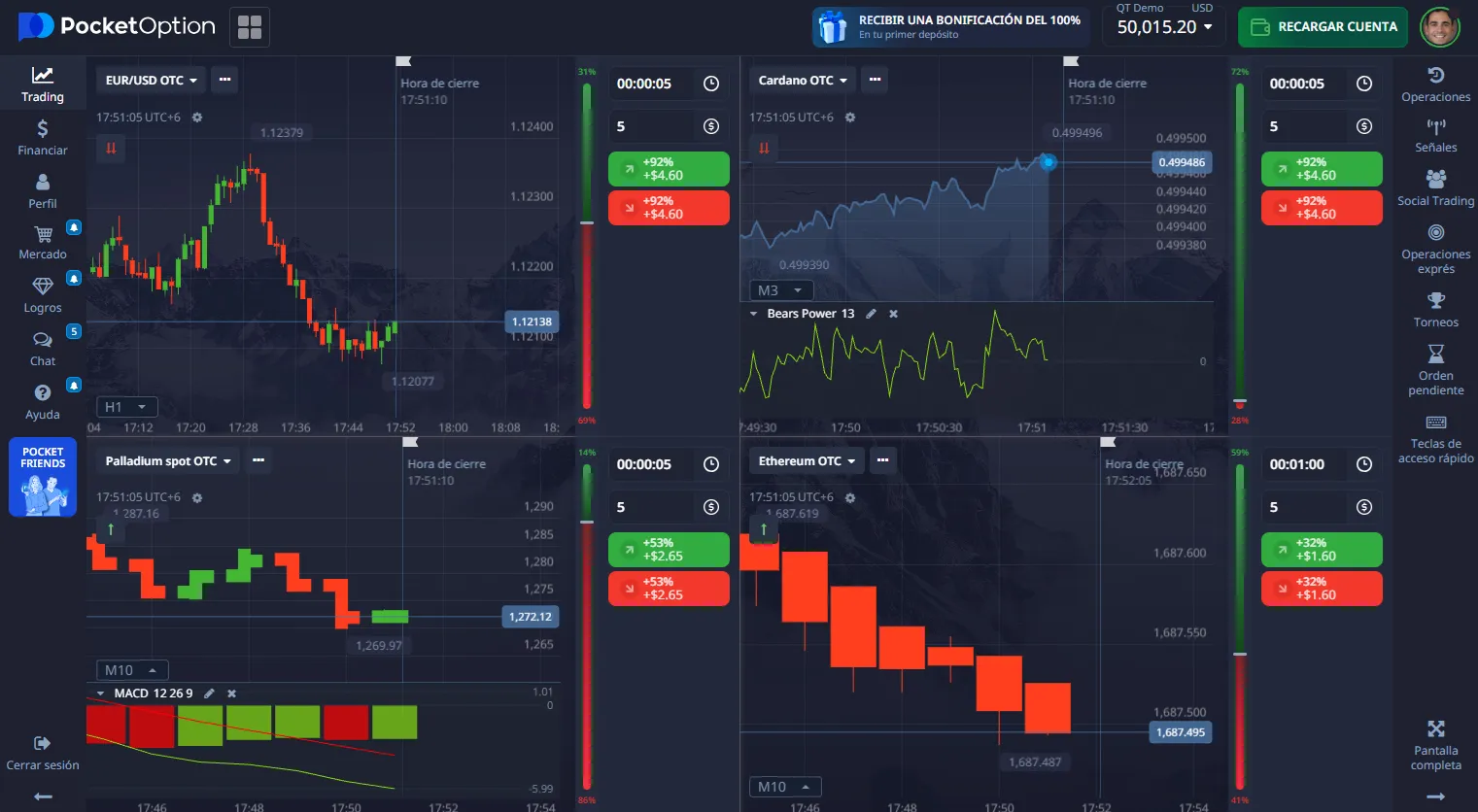Screen dimensions: 1478x812
Task: Open Ethereum chart three-dots menu
Action: coord(882,461)
